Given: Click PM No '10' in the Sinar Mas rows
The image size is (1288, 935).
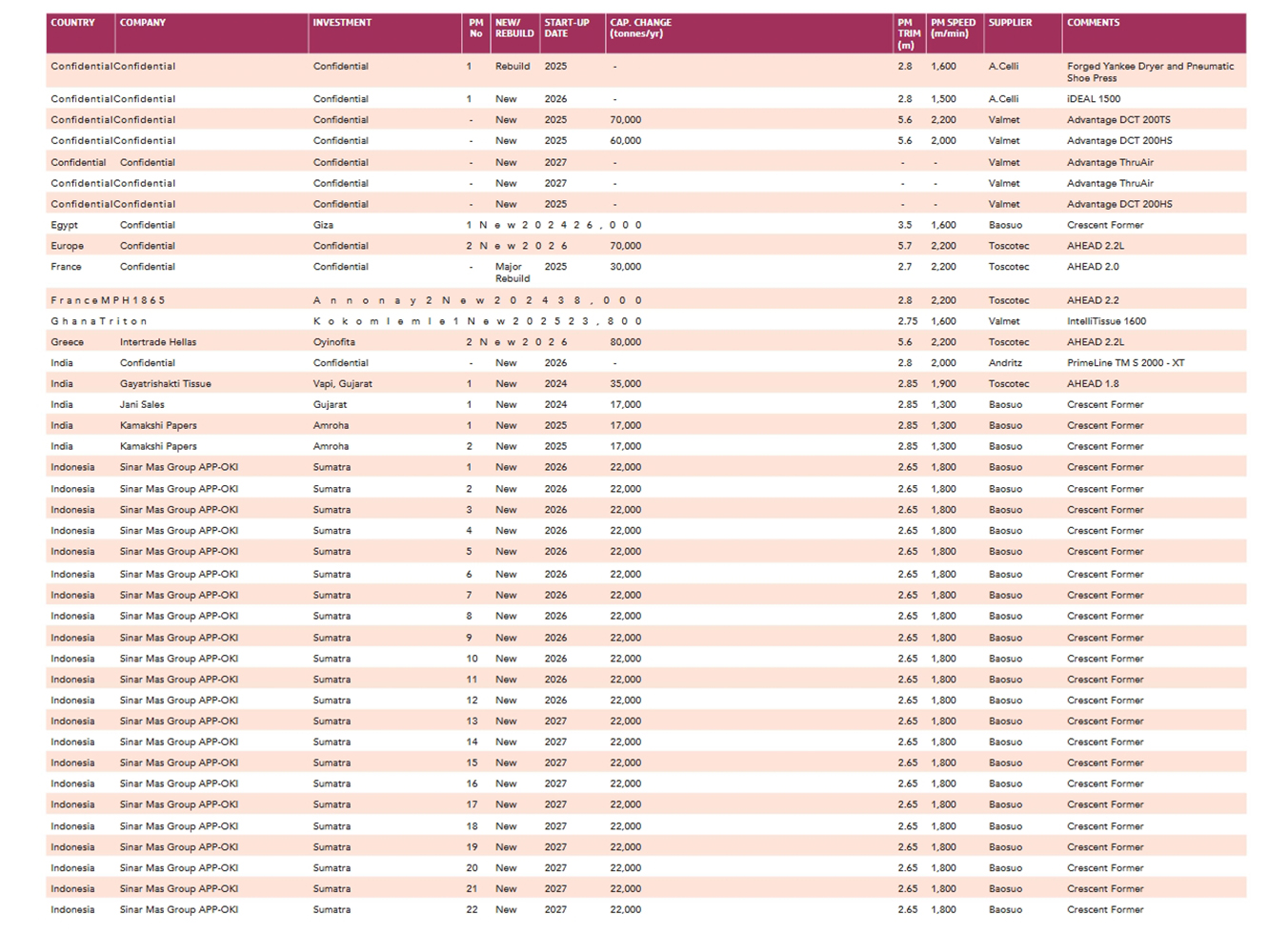Looking at the screenshot, I should coord(473,659).
